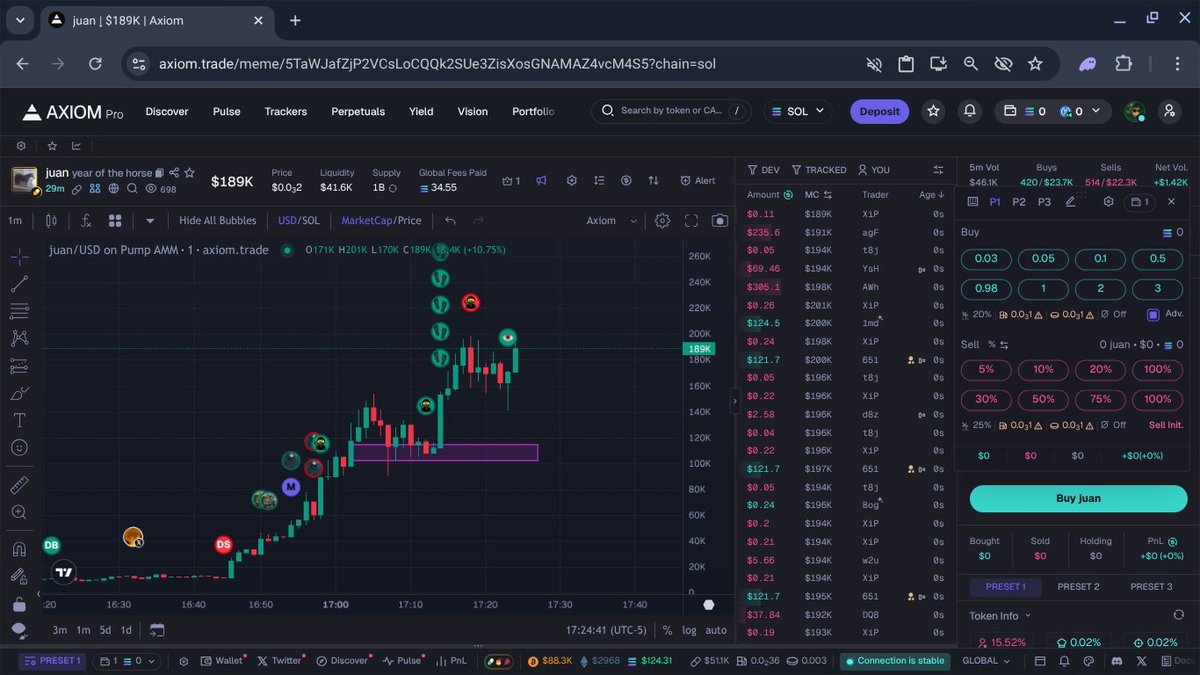The width and height of the screenshot is (1200, 675).
Task: Open the chart layout grid templates
Action: click(x=115, y=221)
